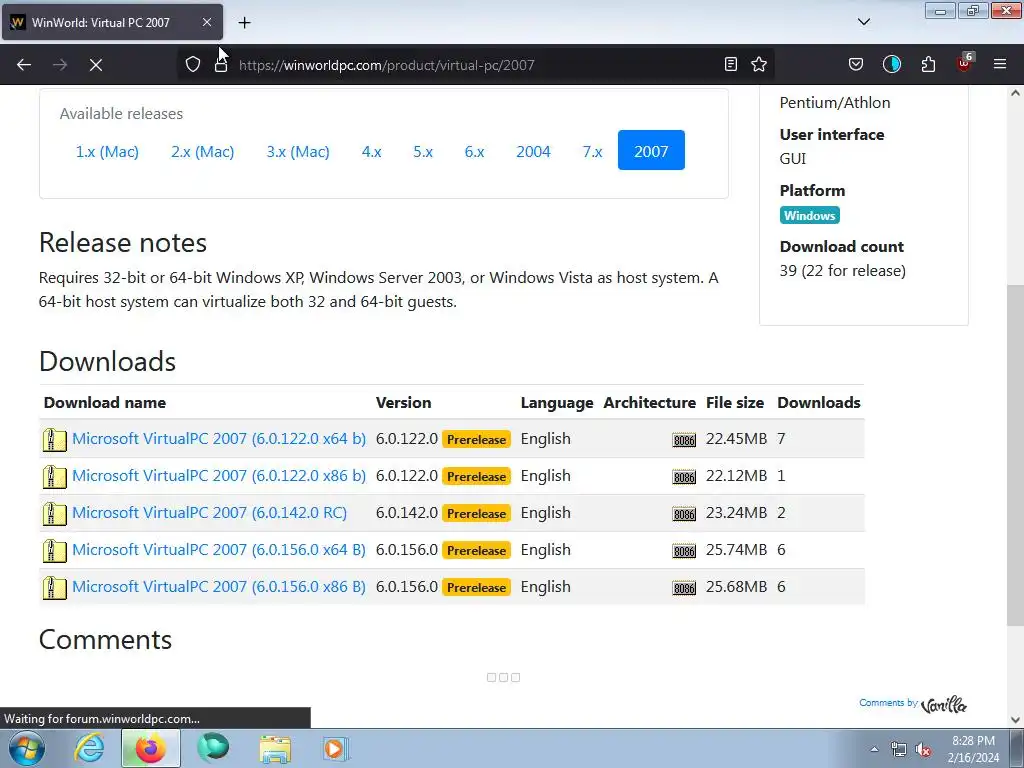This screenshot has height=768, width=1024.
Task: Select the 5.x release
Action: coord(423,152)
